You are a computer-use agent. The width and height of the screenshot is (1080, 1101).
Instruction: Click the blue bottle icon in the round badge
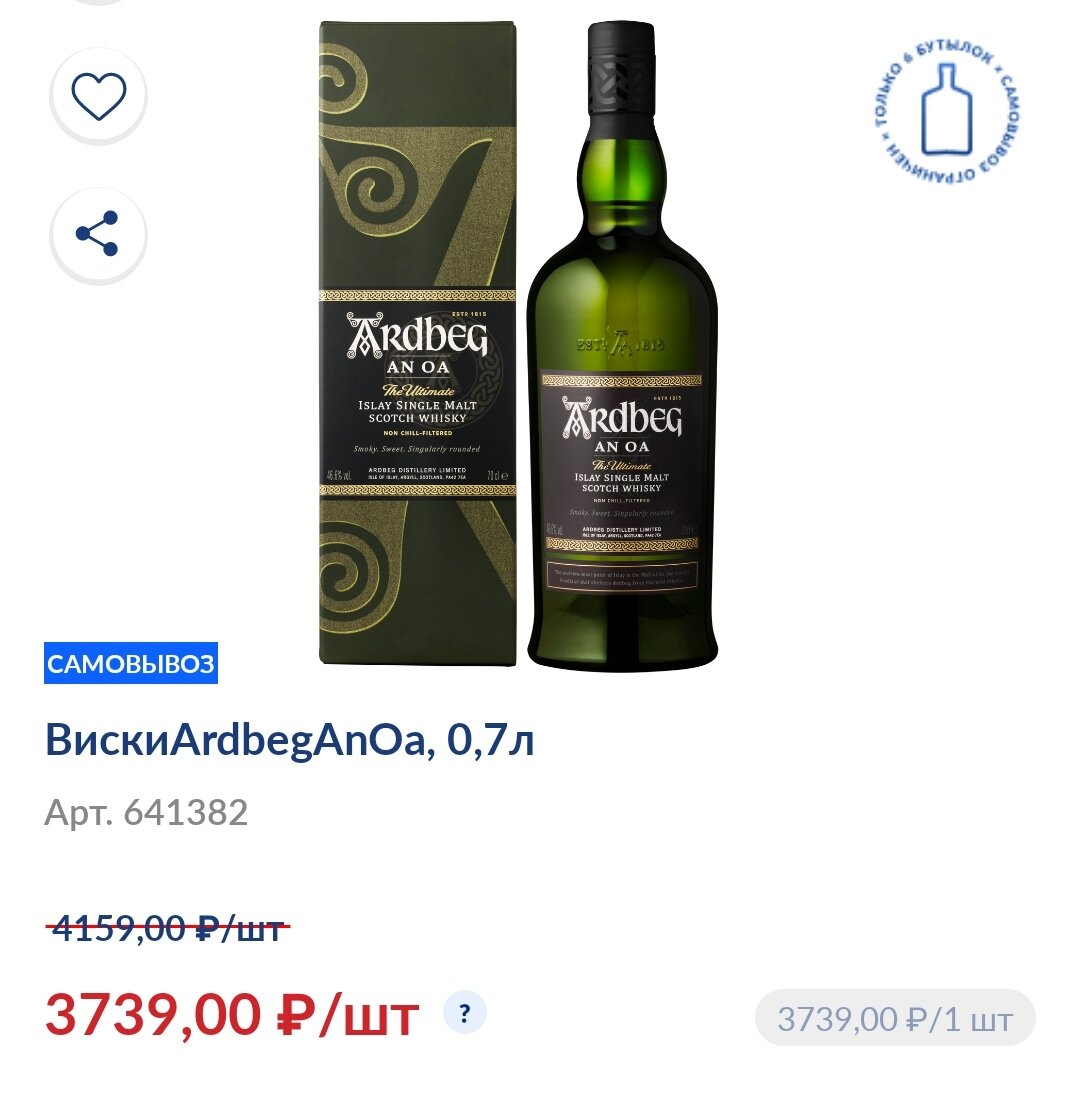pos(947,110)
